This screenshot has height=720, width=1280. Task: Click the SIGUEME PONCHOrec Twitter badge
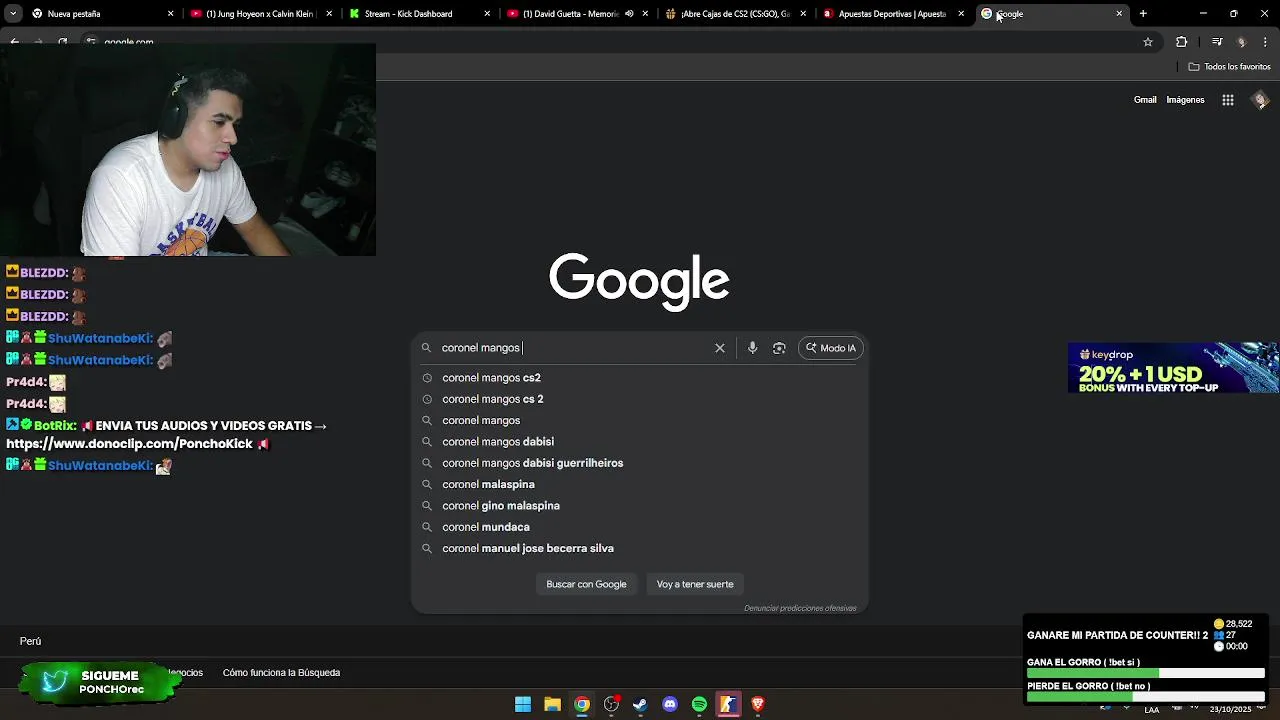click(100, 682)
